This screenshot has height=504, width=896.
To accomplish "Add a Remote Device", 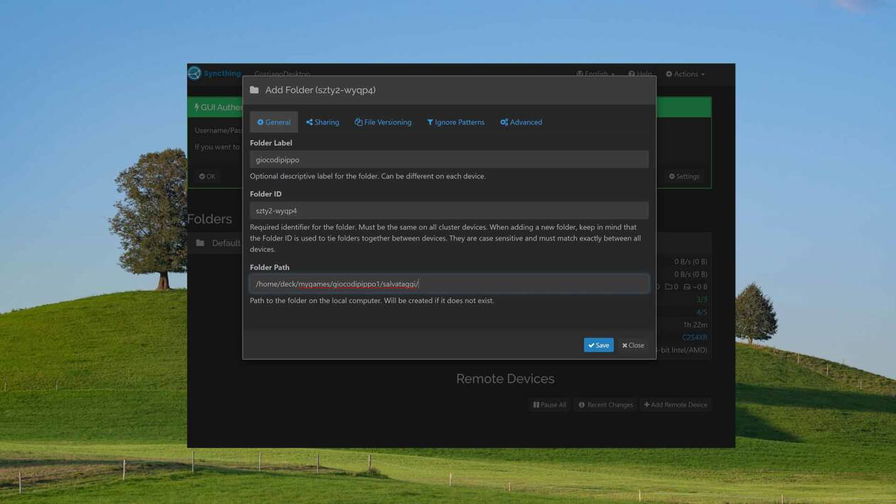I will click(675, 405).
